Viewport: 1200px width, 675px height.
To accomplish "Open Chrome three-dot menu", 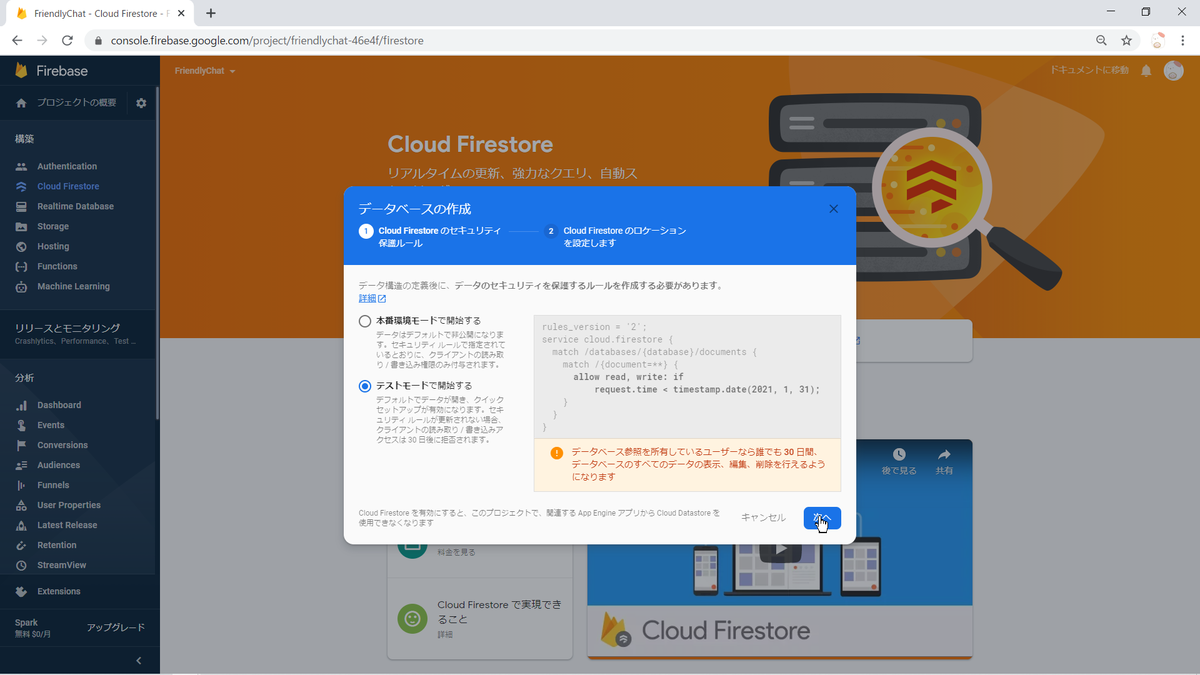I will coord(1183,40).
